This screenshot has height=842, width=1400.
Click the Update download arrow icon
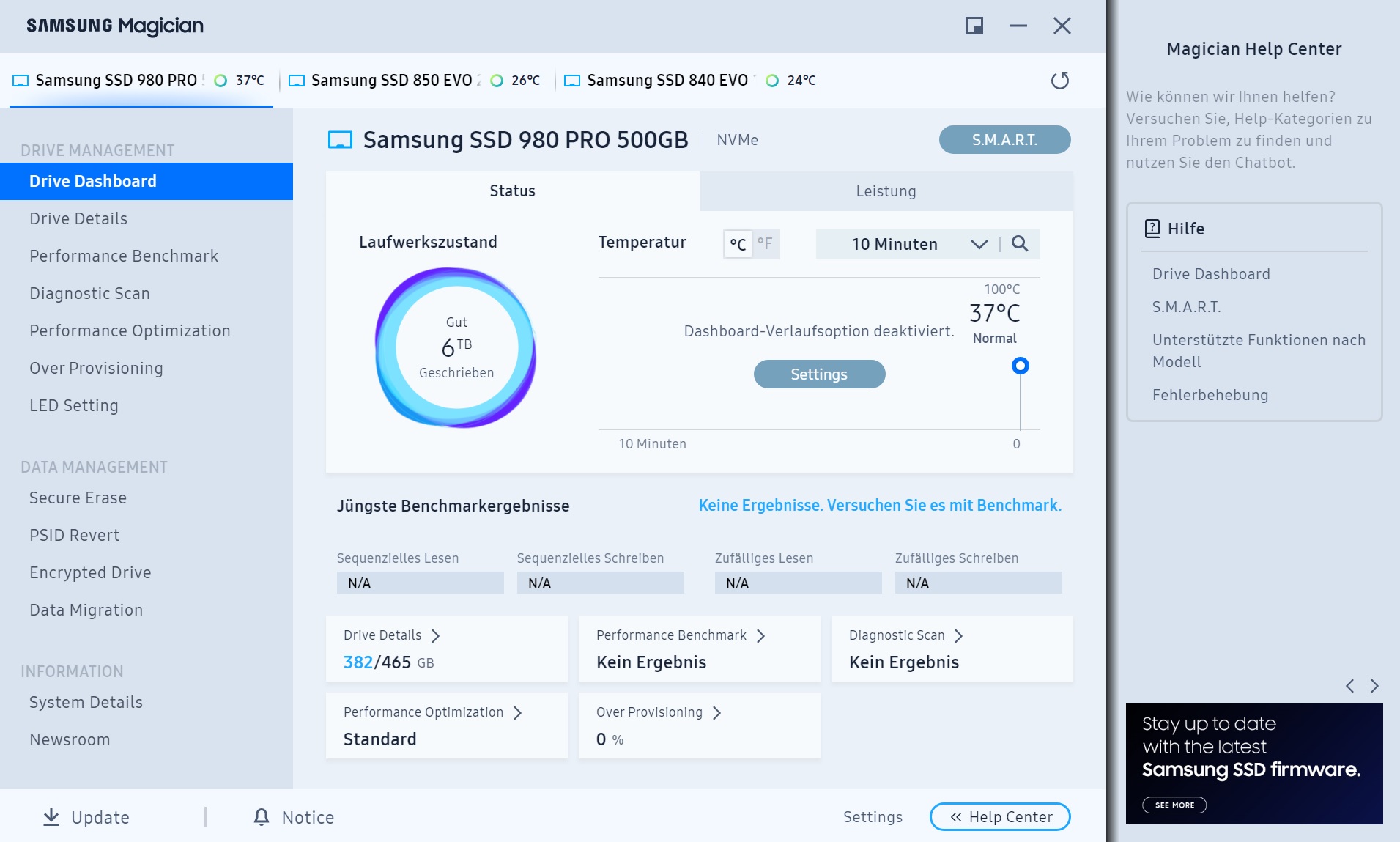point(51,817)
